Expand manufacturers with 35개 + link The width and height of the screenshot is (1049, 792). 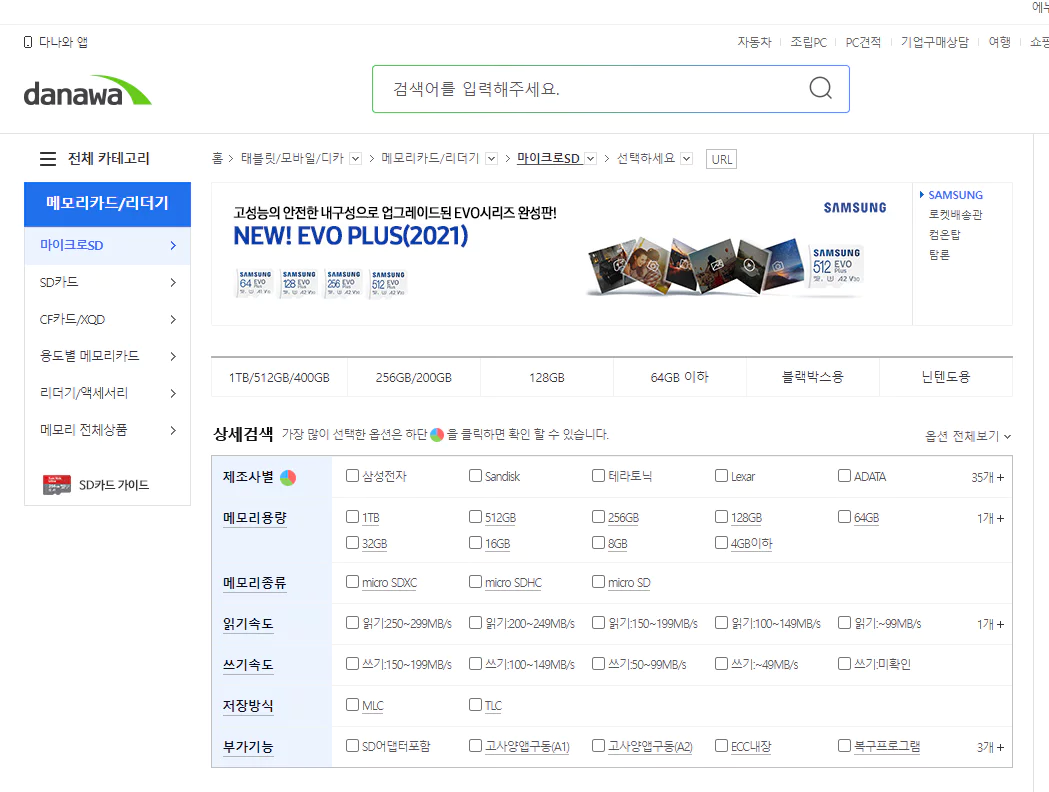pyautogui.click(x=987, y=478)
